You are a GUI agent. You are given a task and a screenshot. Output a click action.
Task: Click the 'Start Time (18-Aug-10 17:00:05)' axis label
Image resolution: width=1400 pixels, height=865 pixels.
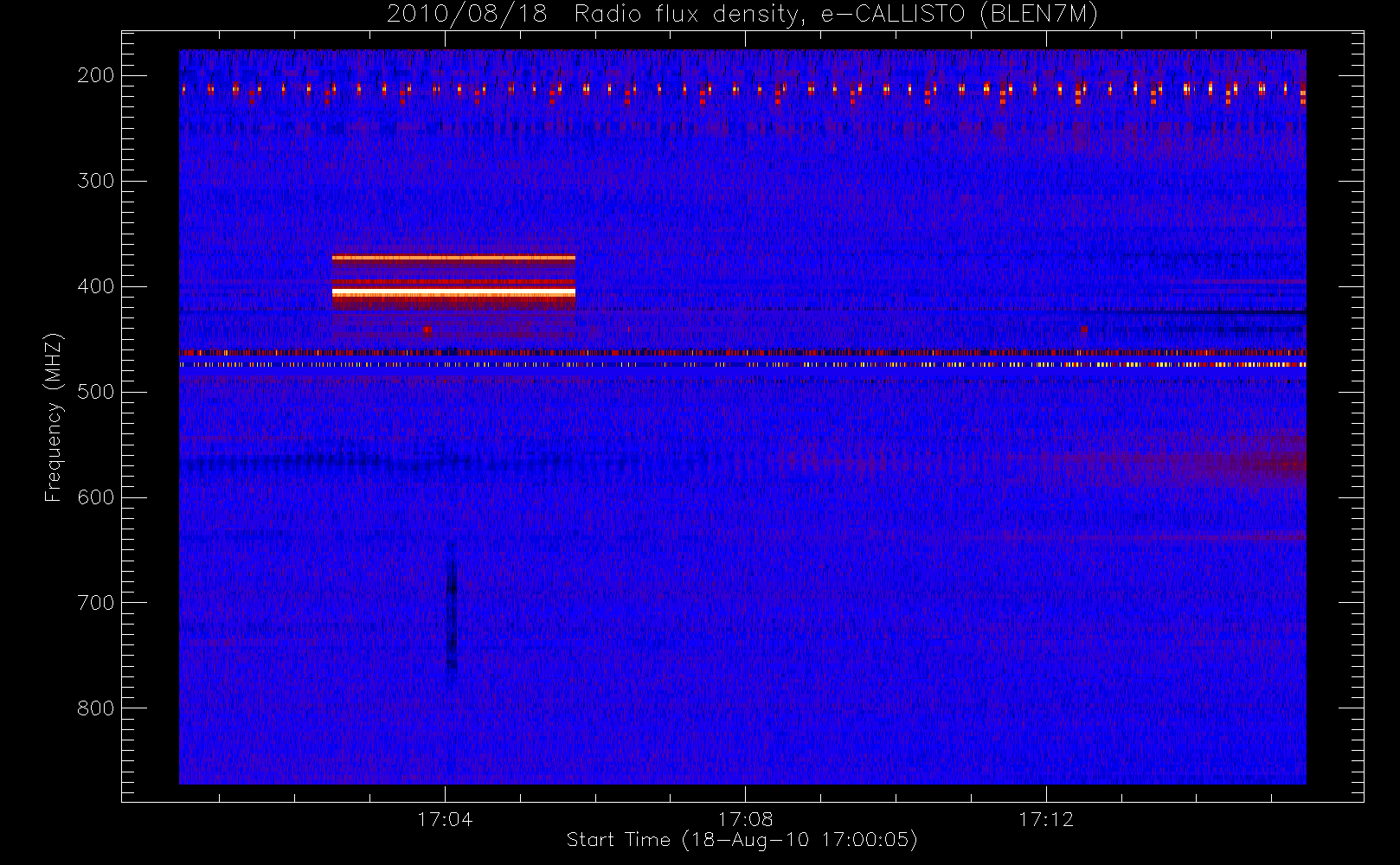click(x=742, y=840)
